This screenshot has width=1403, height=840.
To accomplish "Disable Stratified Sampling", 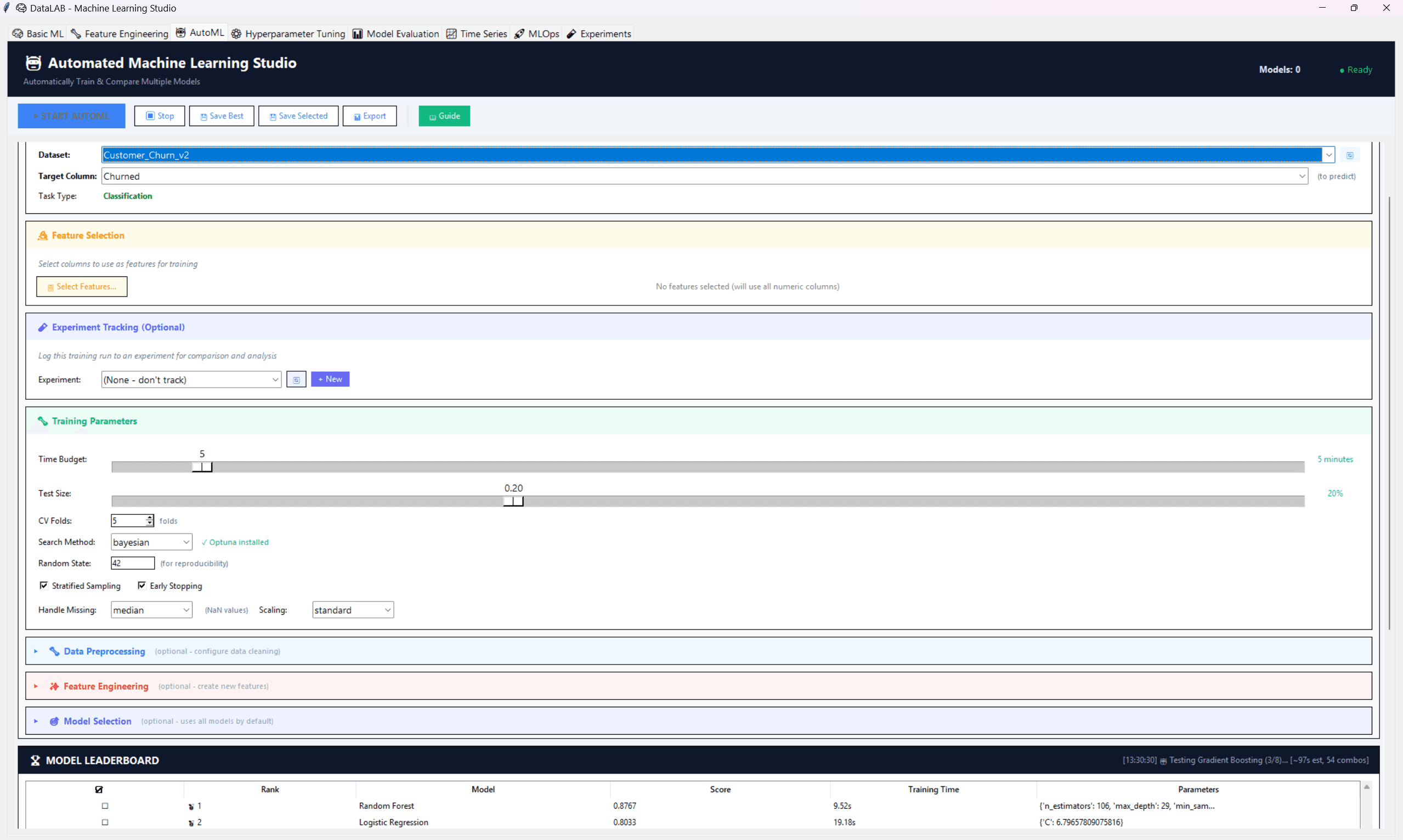I will [44, 585].
